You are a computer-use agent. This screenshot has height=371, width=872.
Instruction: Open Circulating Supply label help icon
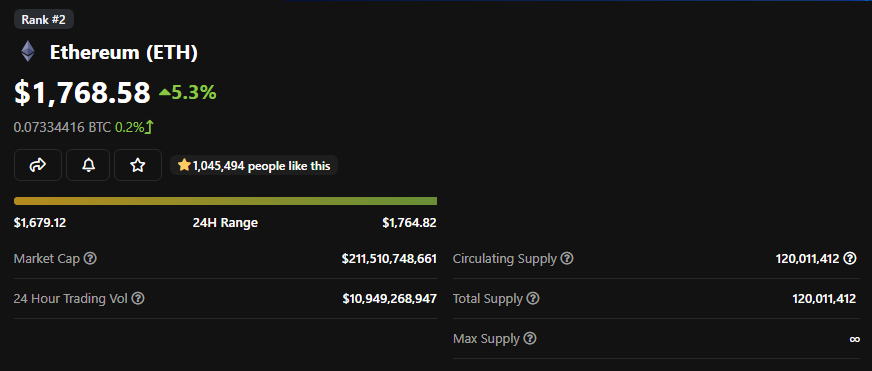click(567, 259)
